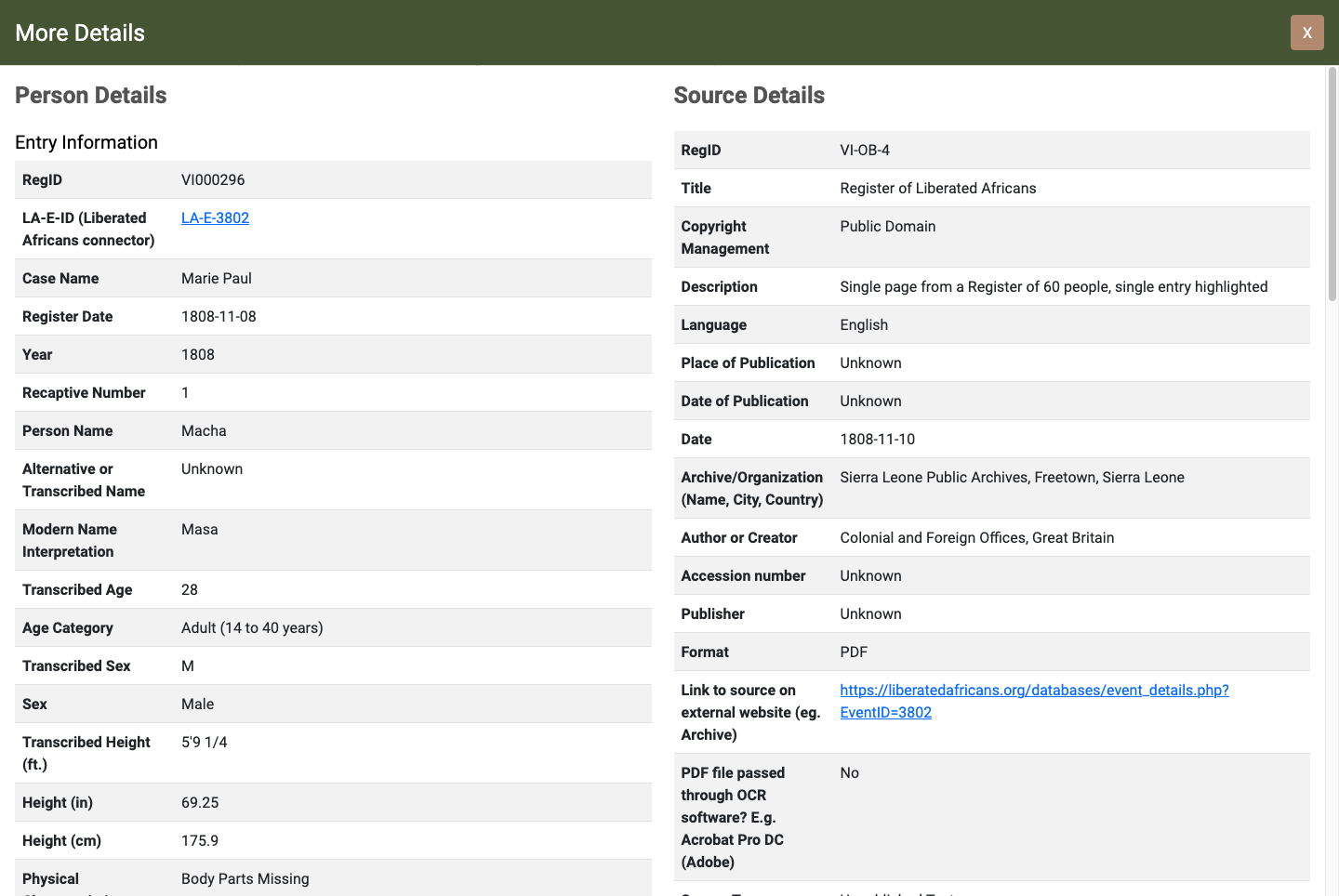Select the Copyright value Public Domain
The height and width of the screenshot is (896, 1339).
[x=887, y=226]
